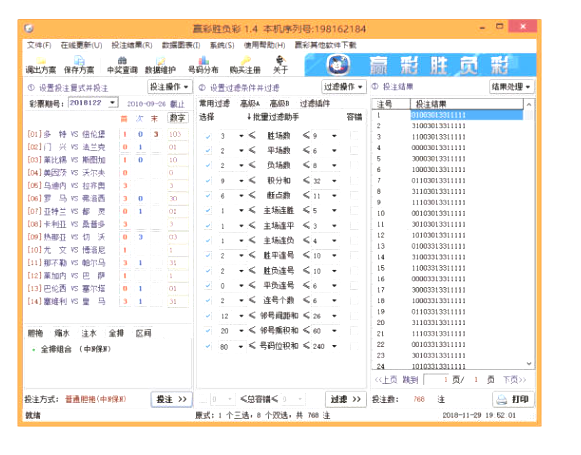
Task: Open the 号码位积和 maximum value dropdown
Action: [334, 346]
